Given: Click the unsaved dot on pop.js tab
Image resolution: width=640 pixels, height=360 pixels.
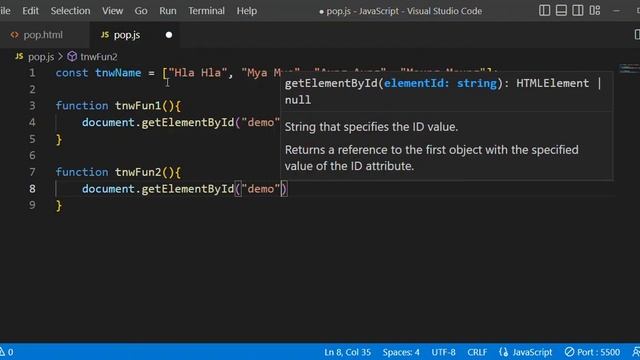Looking at the screenshot, I should coord(169,35).
